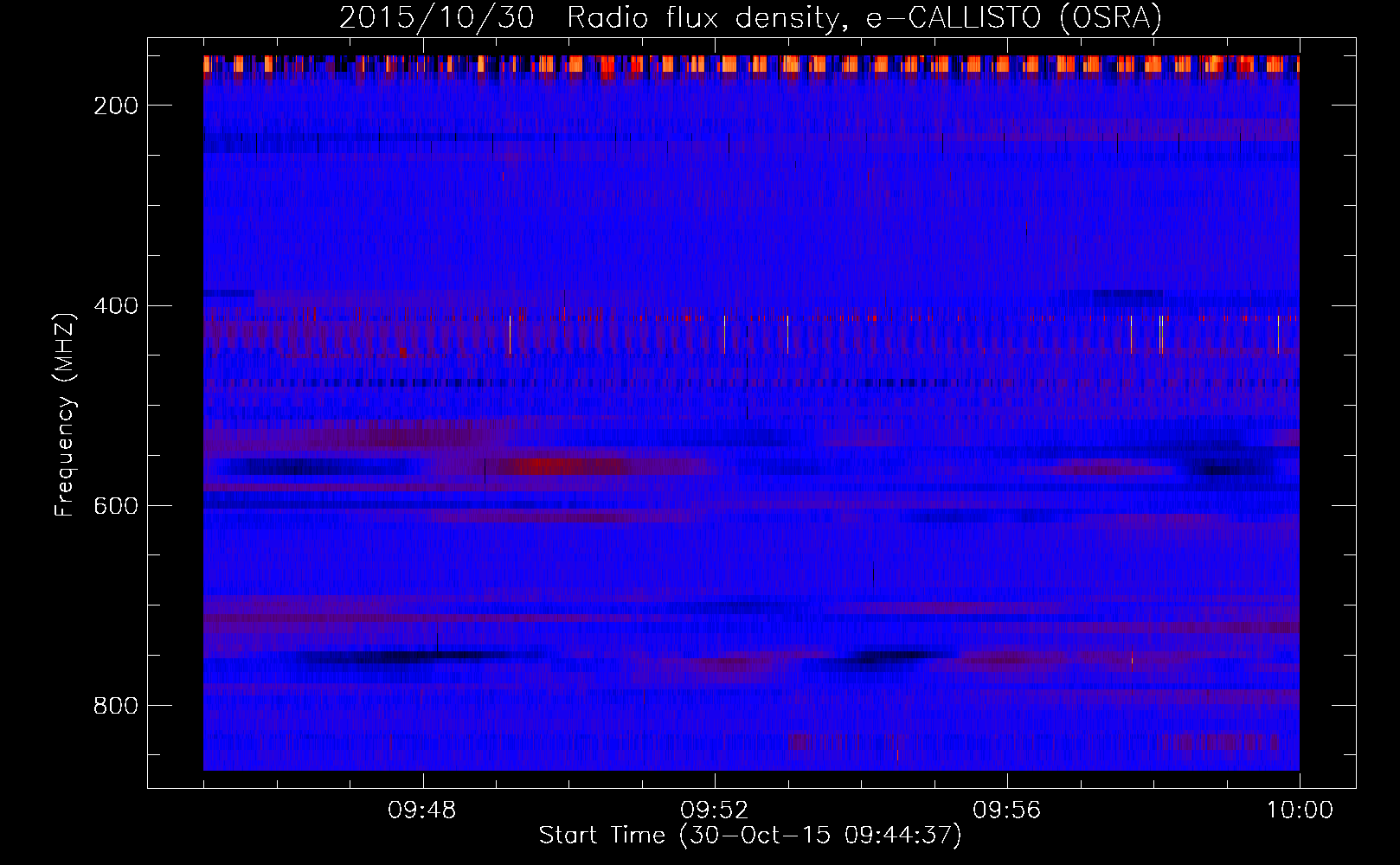Click the 400 frequency tick label

click(116, 306)
